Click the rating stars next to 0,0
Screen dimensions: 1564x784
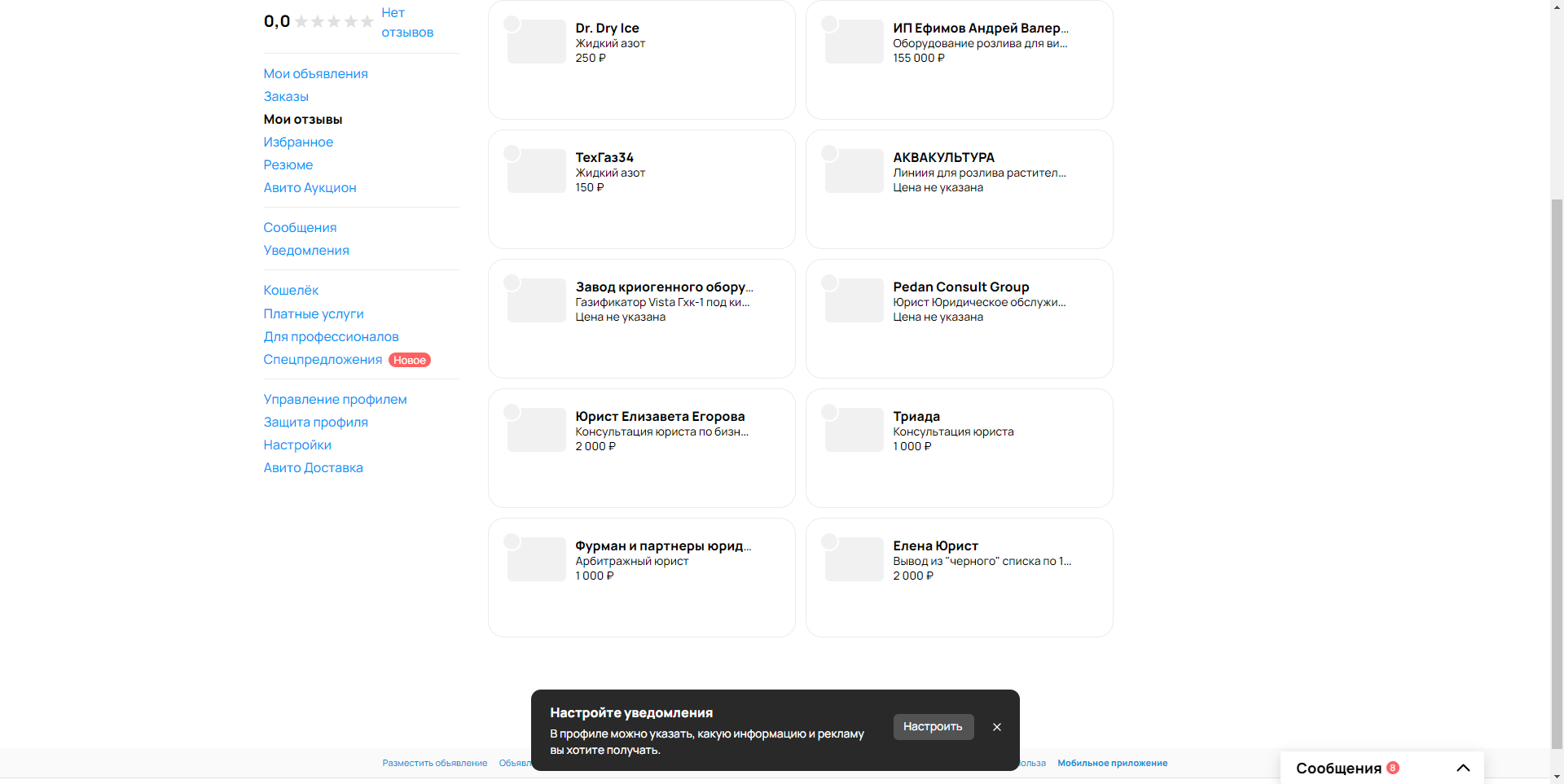pos(334,22)
